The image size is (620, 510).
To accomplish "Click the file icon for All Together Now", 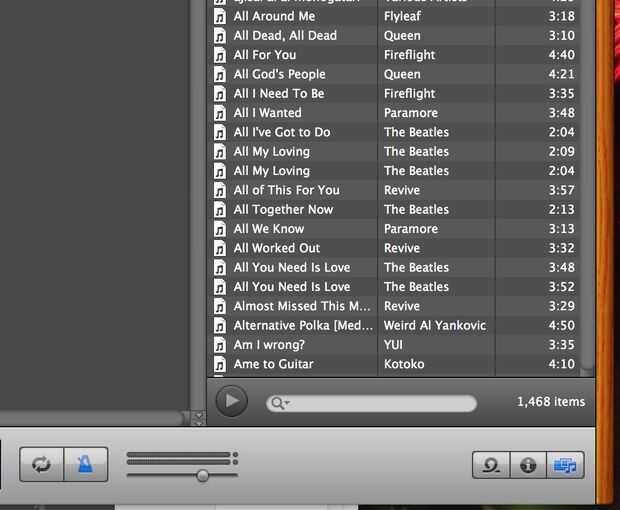I will coord(220,210).
